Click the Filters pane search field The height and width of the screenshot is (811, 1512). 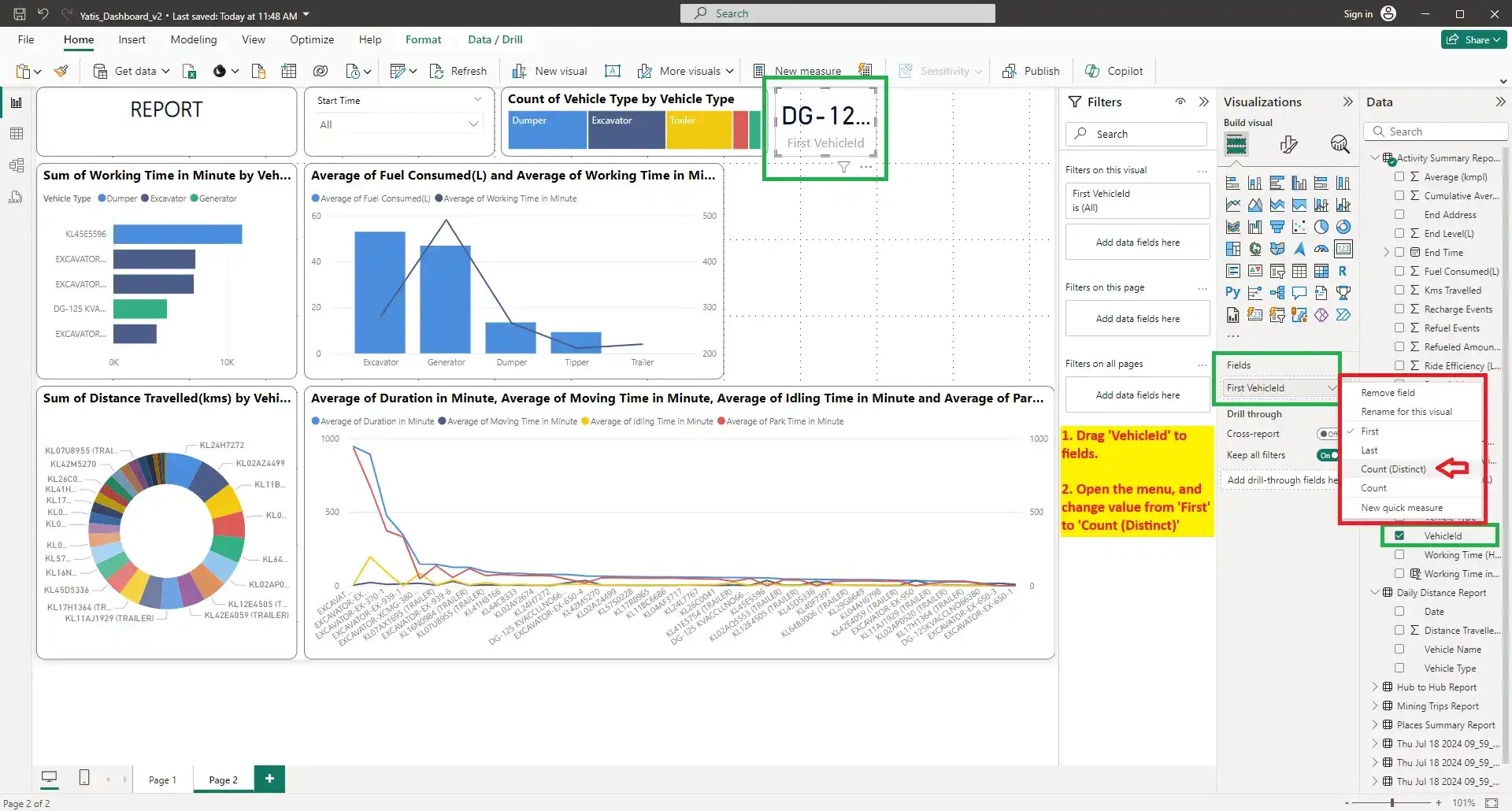1136,134
